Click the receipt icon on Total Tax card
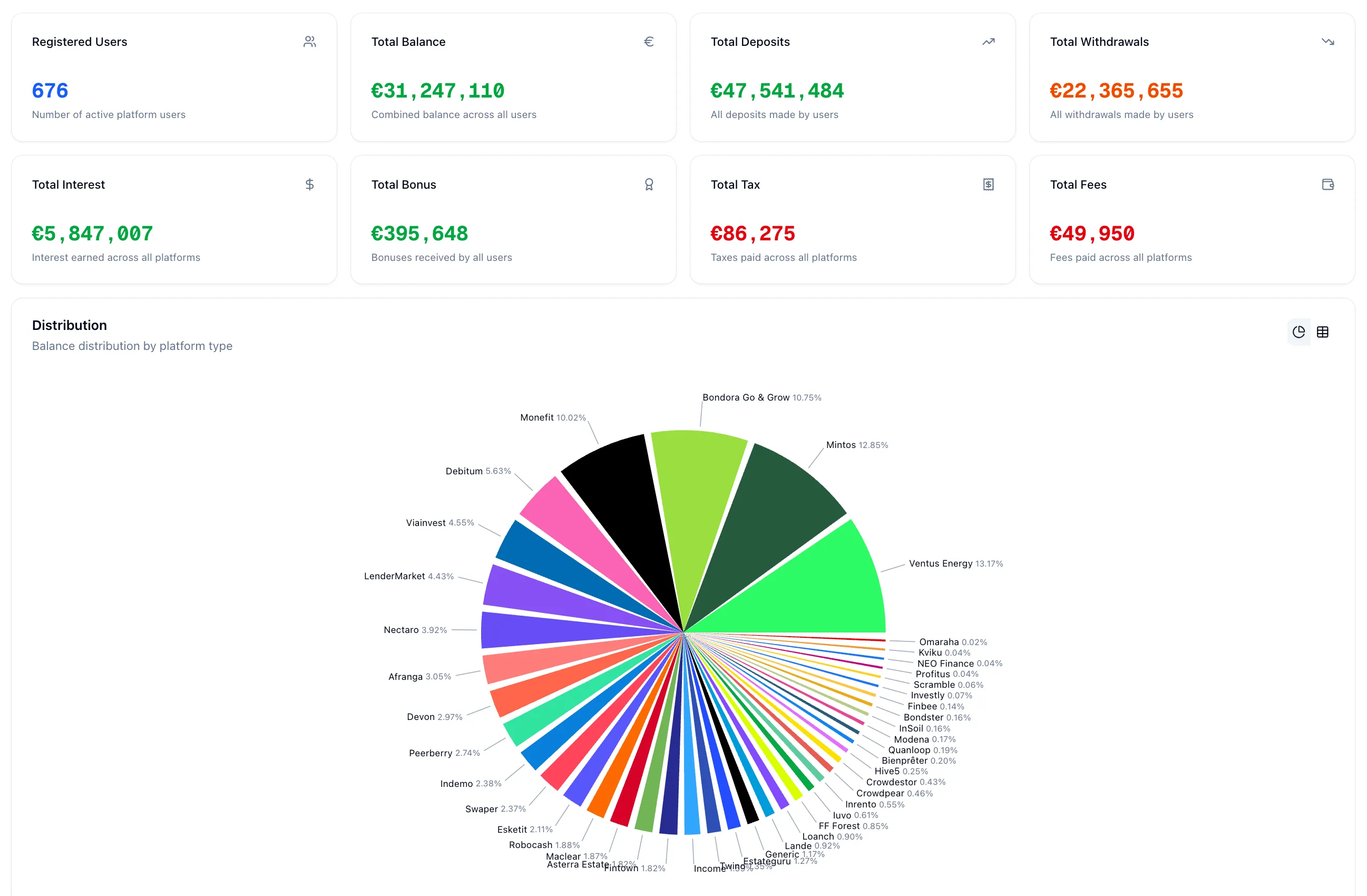Viewport: 1367px width, 896px height. point(989,184)
